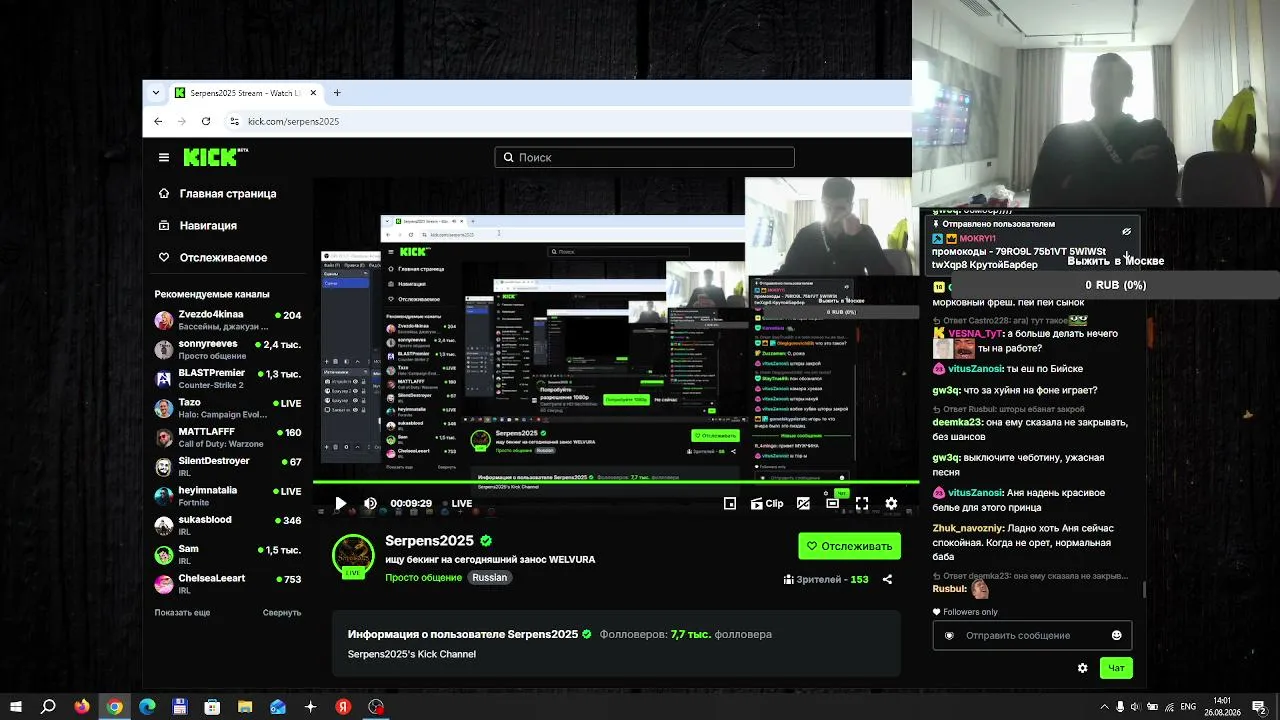Open the chat settings gear
1280x720 pixels.
point(1082,668)
